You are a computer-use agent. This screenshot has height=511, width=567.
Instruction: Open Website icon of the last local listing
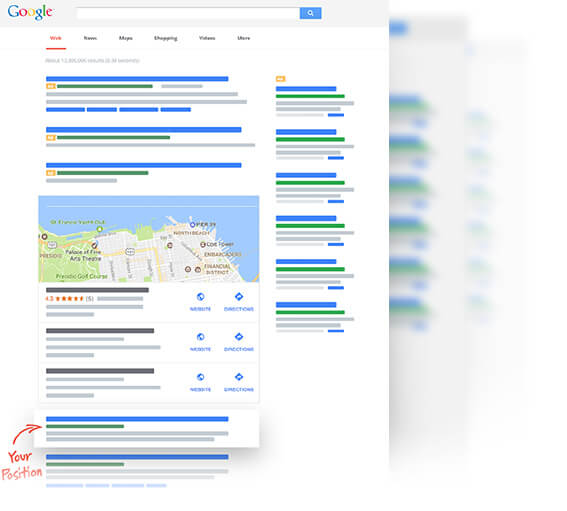(200, 377)
